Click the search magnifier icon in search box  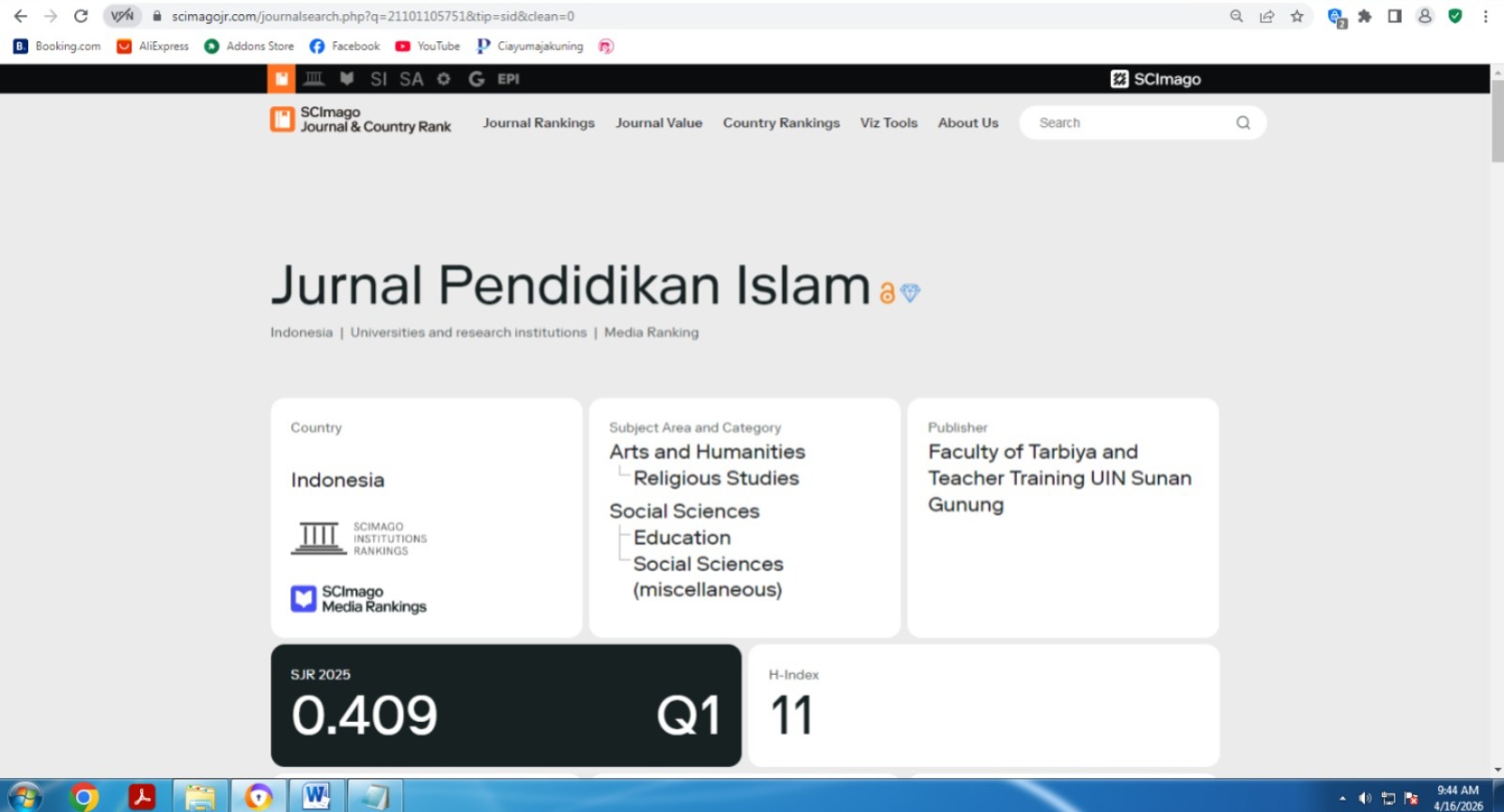(1243, 123)
